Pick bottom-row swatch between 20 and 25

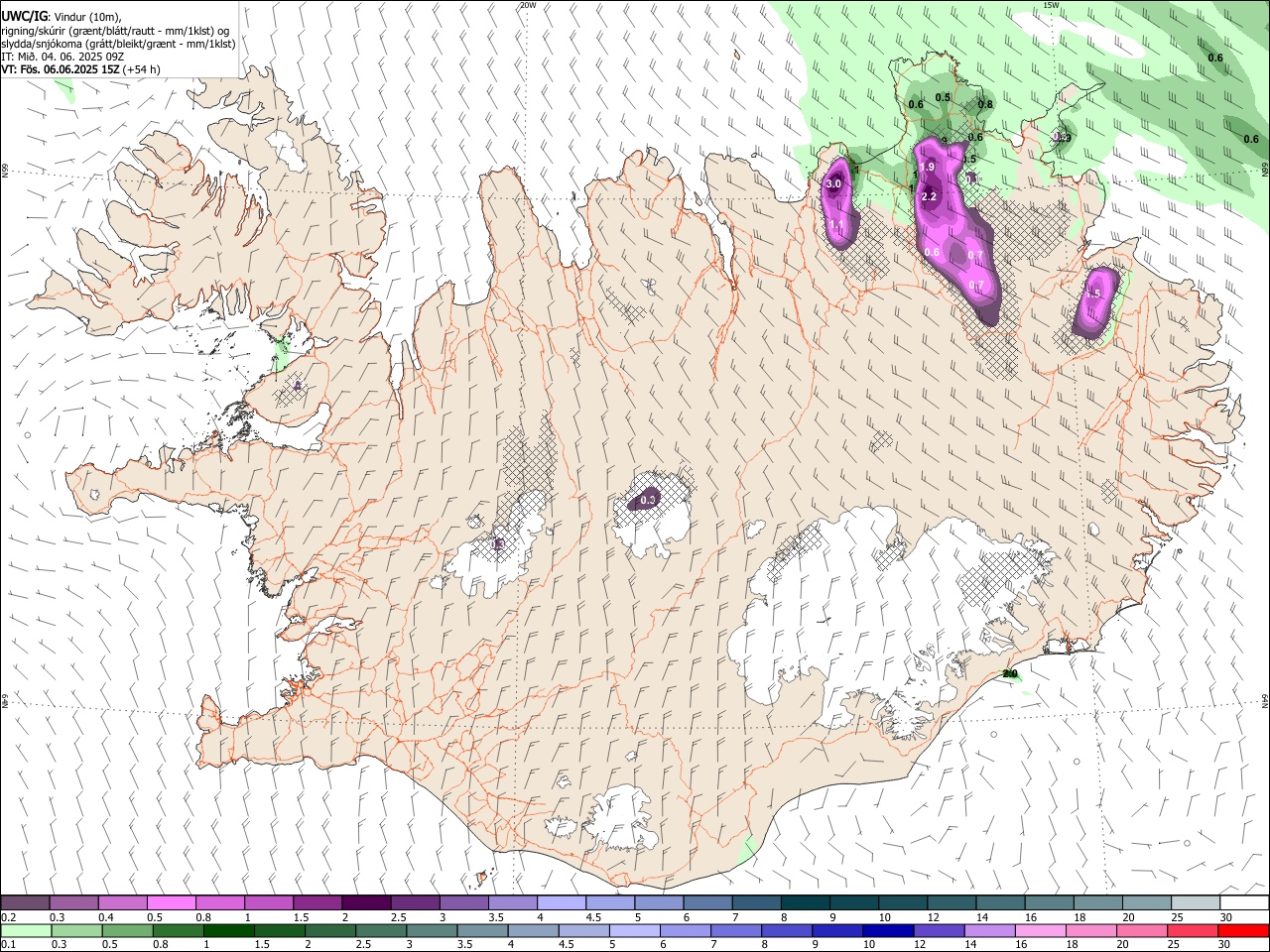(x=1142, y=930)
